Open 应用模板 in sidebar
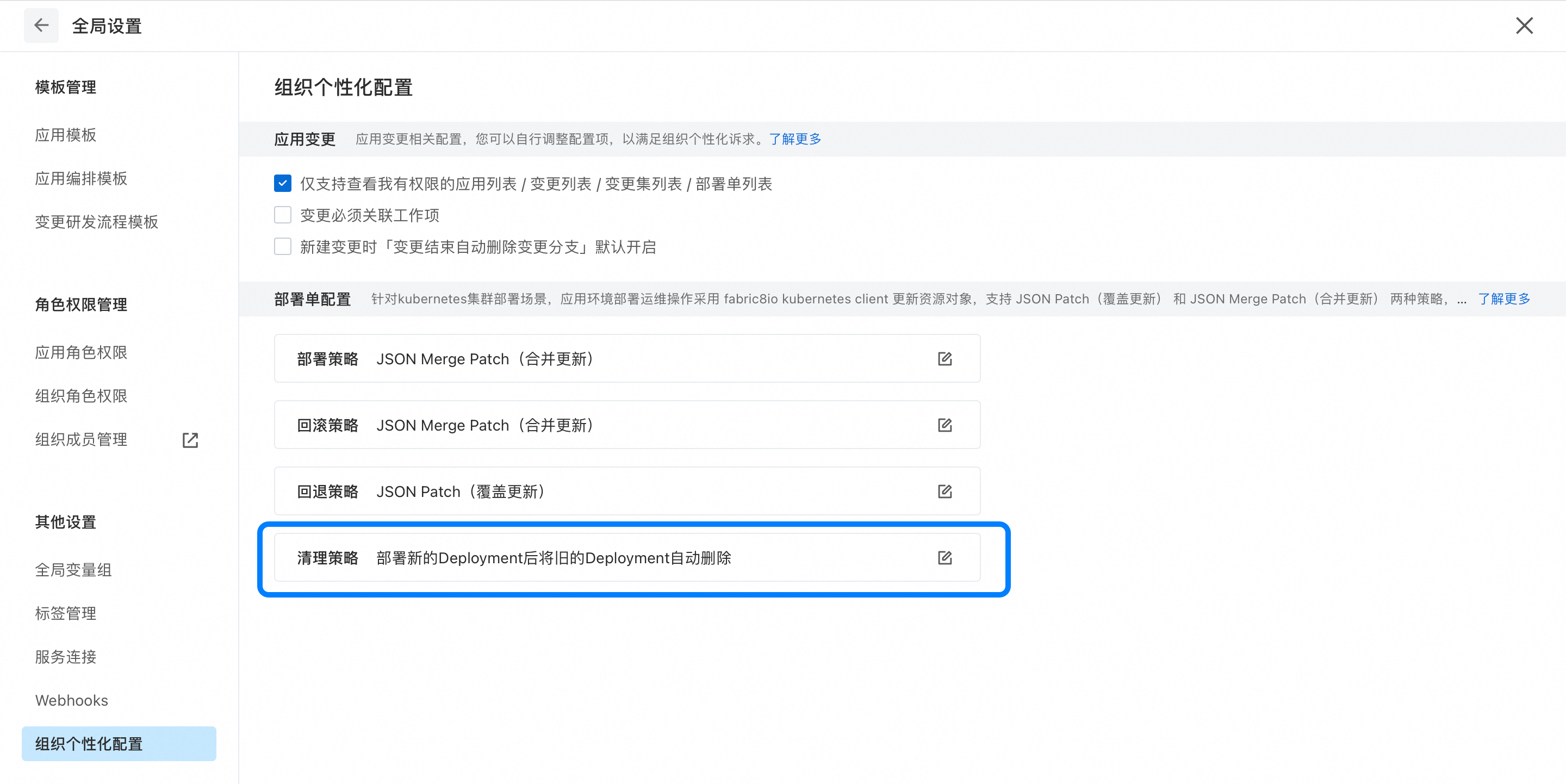This screenshot has height=784, width=1566. click(66, 135)
